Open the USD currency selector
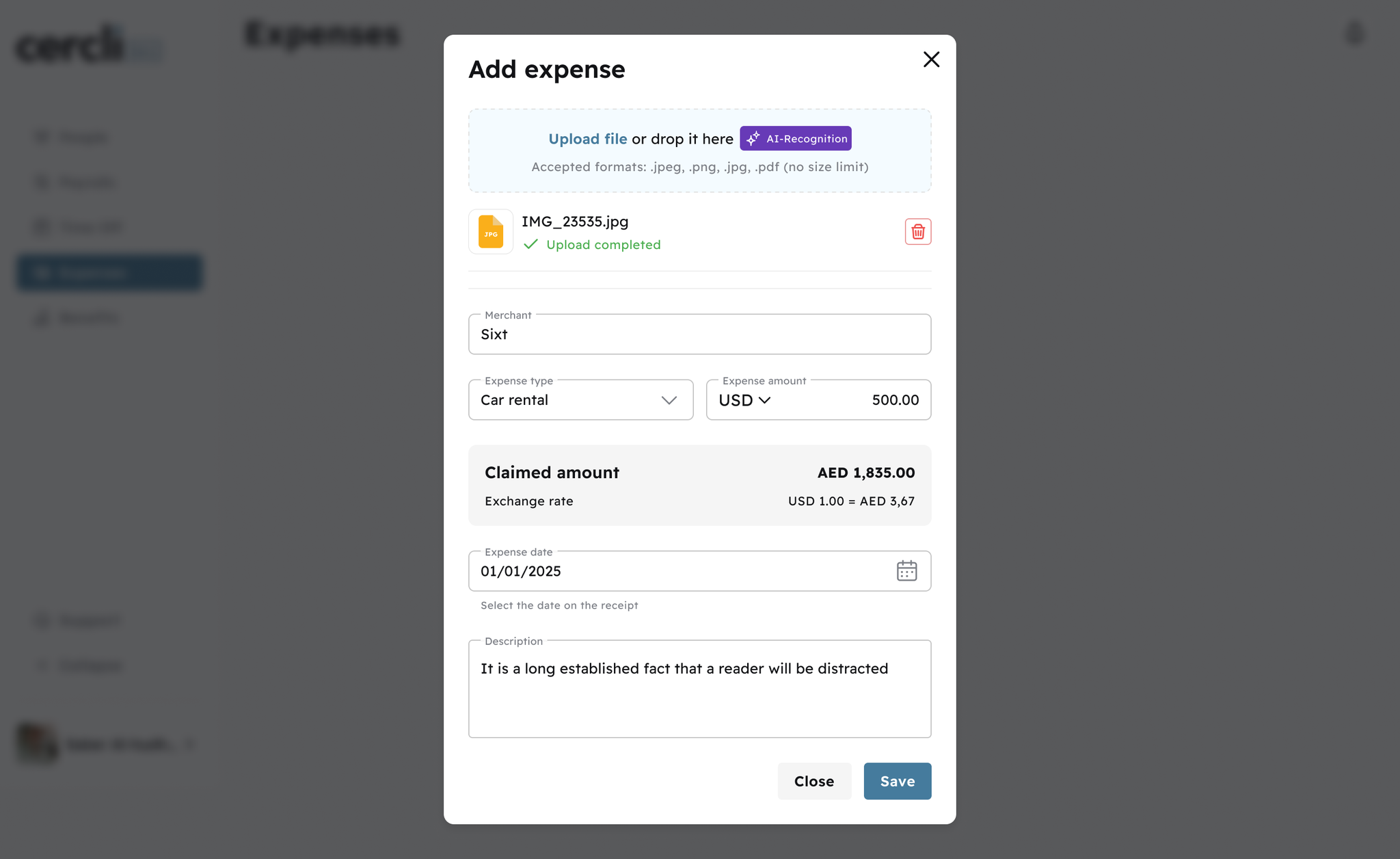 pyautogui.click(x=744, y=400)
